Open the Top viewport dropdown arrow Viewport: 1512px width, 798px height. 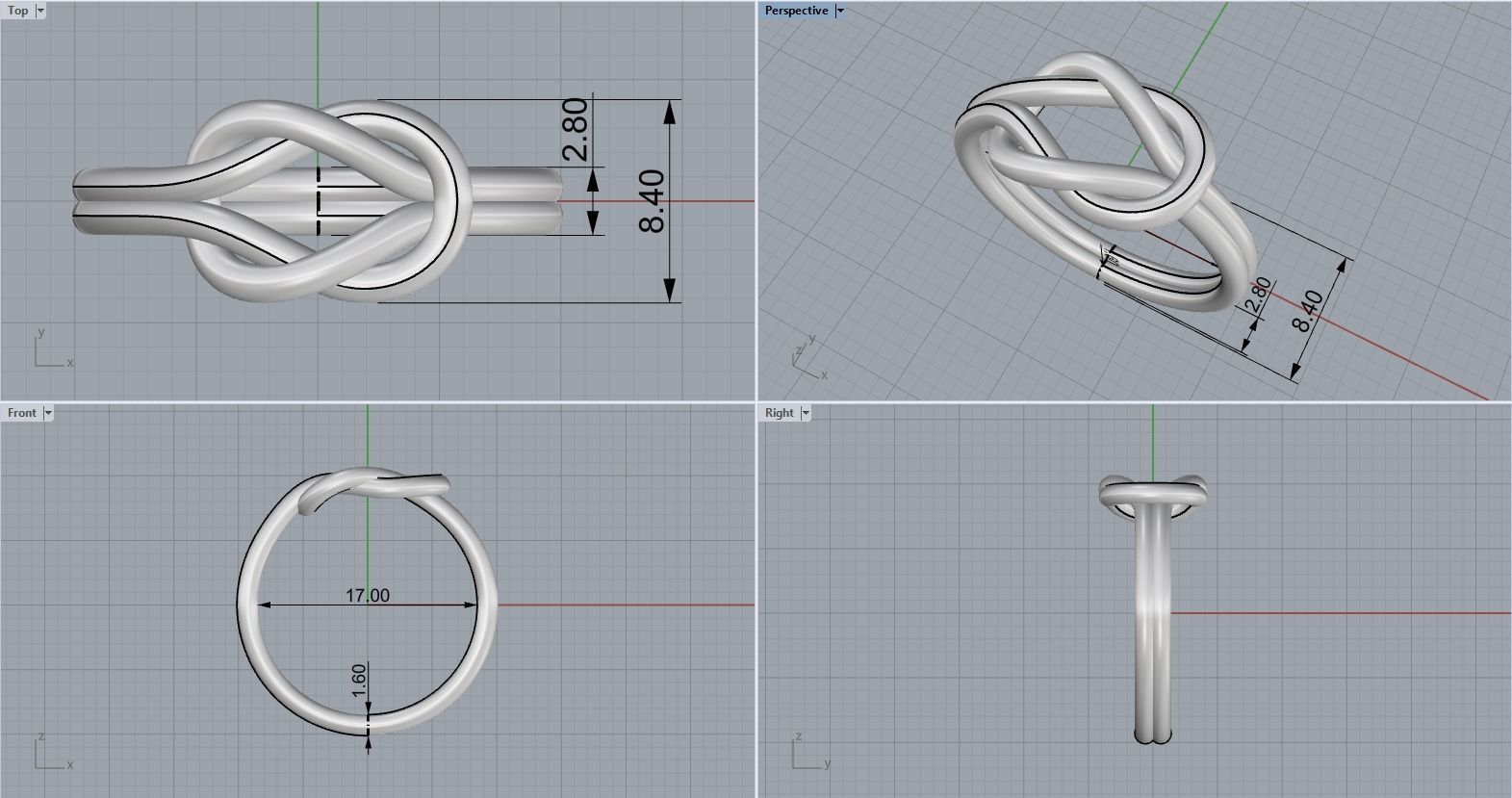(x=39, y=11)
